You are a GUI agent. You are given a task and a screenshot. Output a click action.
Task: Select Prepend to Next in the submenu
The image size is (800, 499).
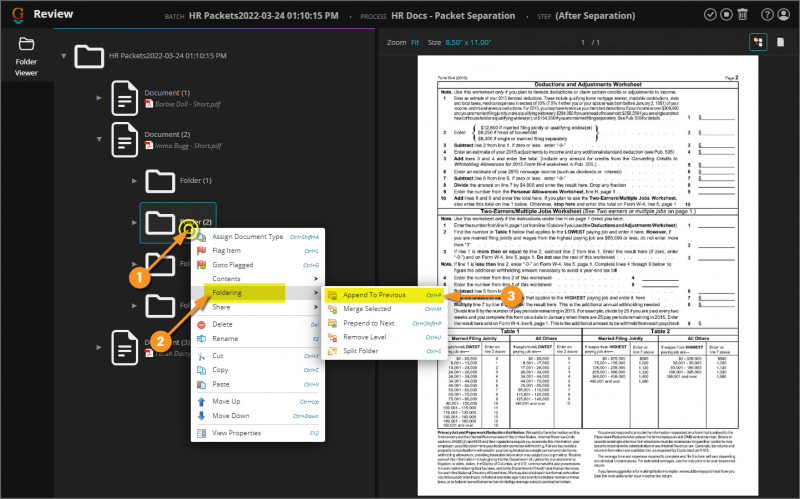(x=385, y=323)
